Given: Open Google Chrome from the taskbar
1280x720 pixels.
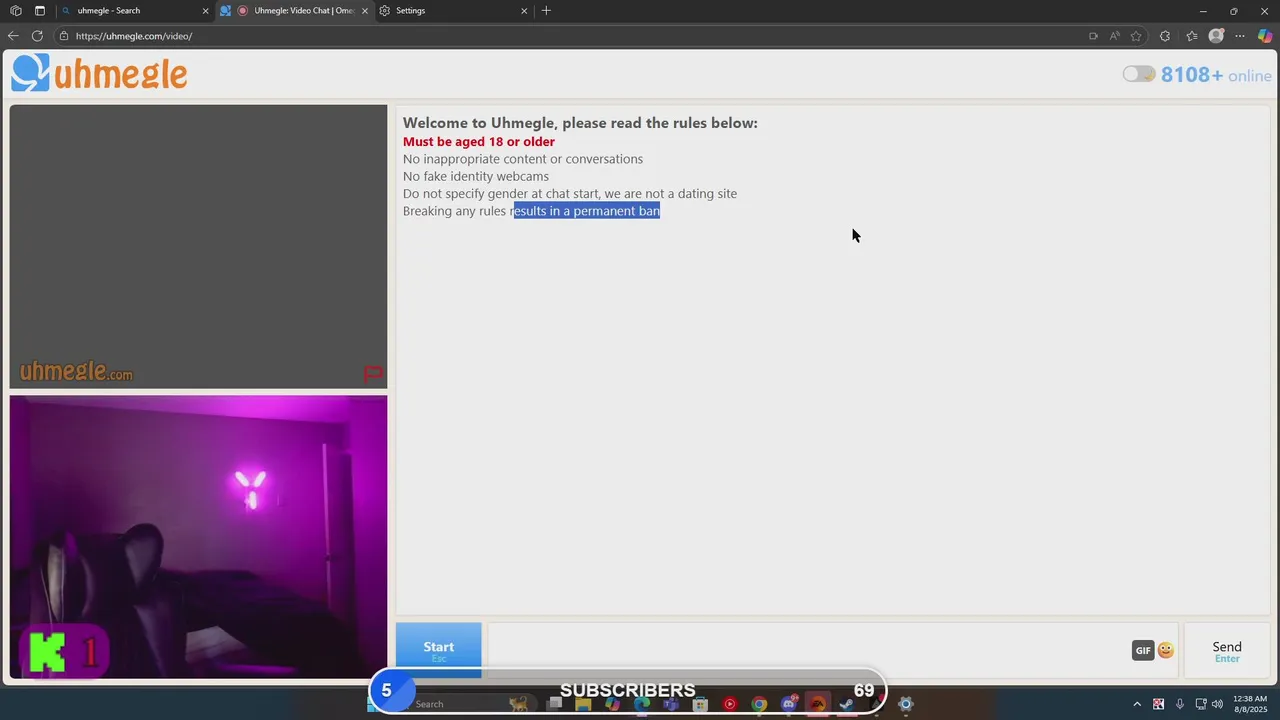Looking at the screenshot, I should [759, 704].
